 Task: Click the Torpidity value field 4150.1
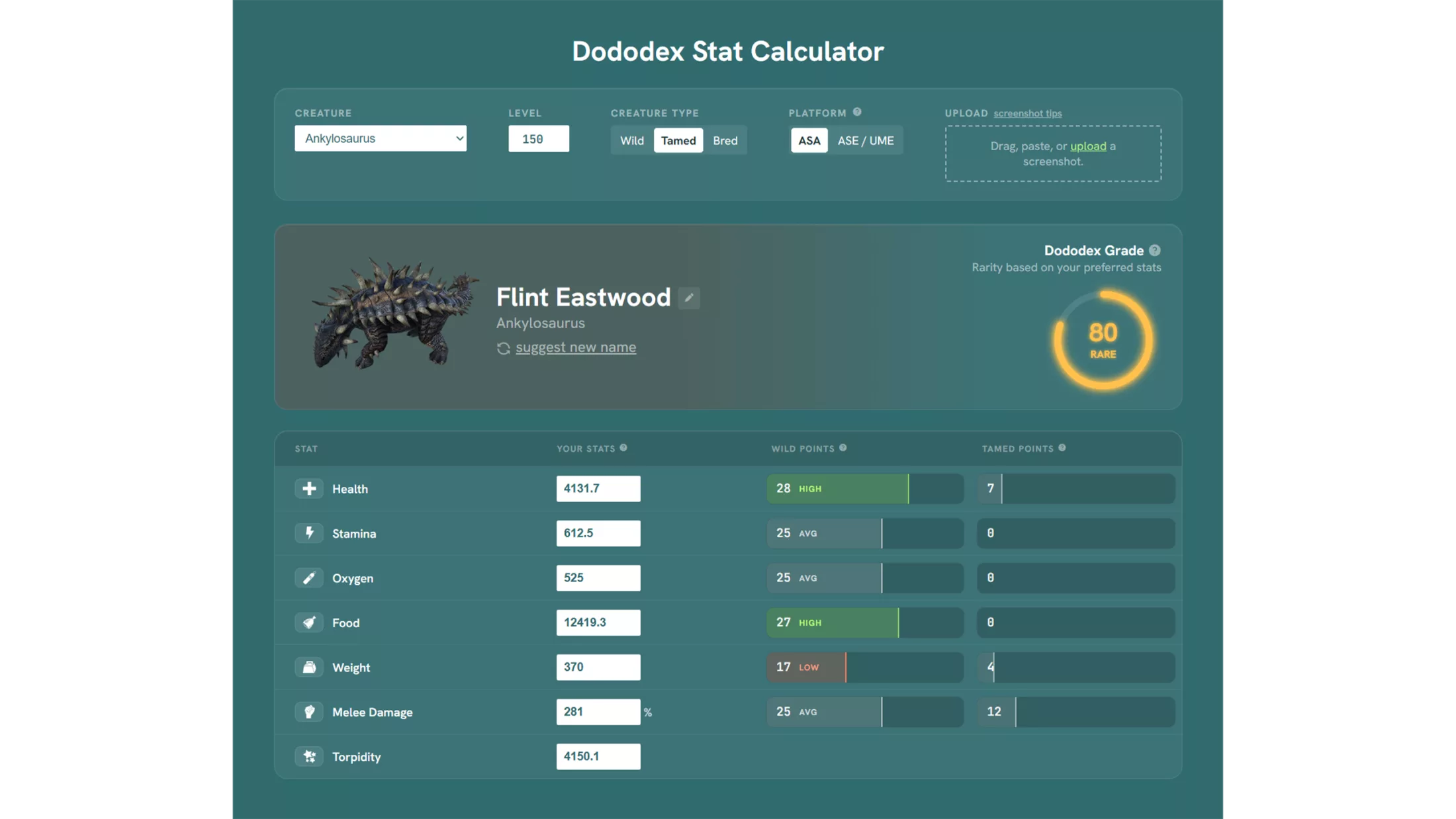(x=598, y=756)
